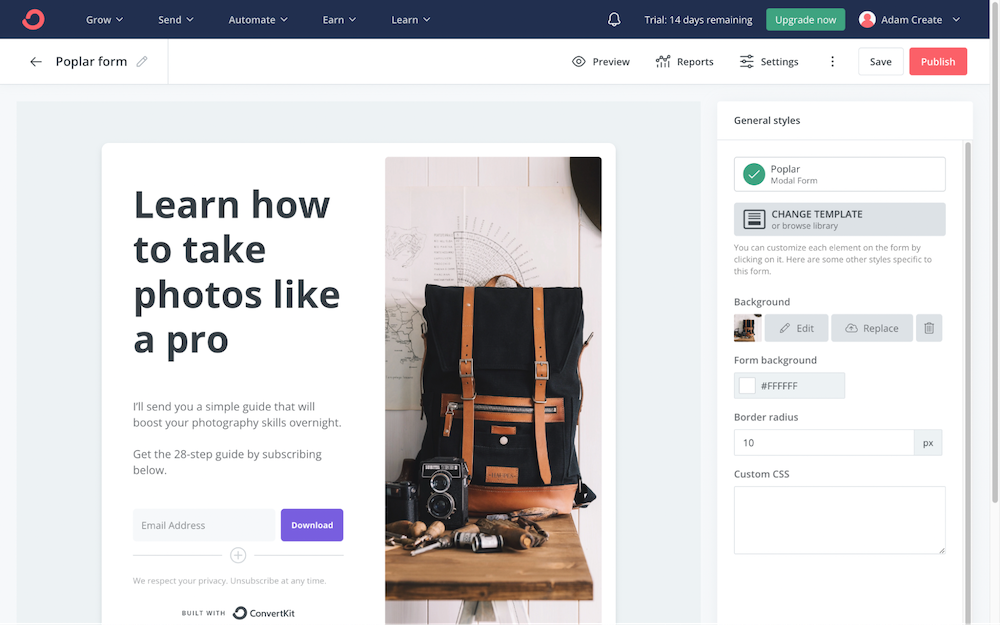Click the plus icon to add a field
Screen dimensions: 1000x625
pos(238,555)
